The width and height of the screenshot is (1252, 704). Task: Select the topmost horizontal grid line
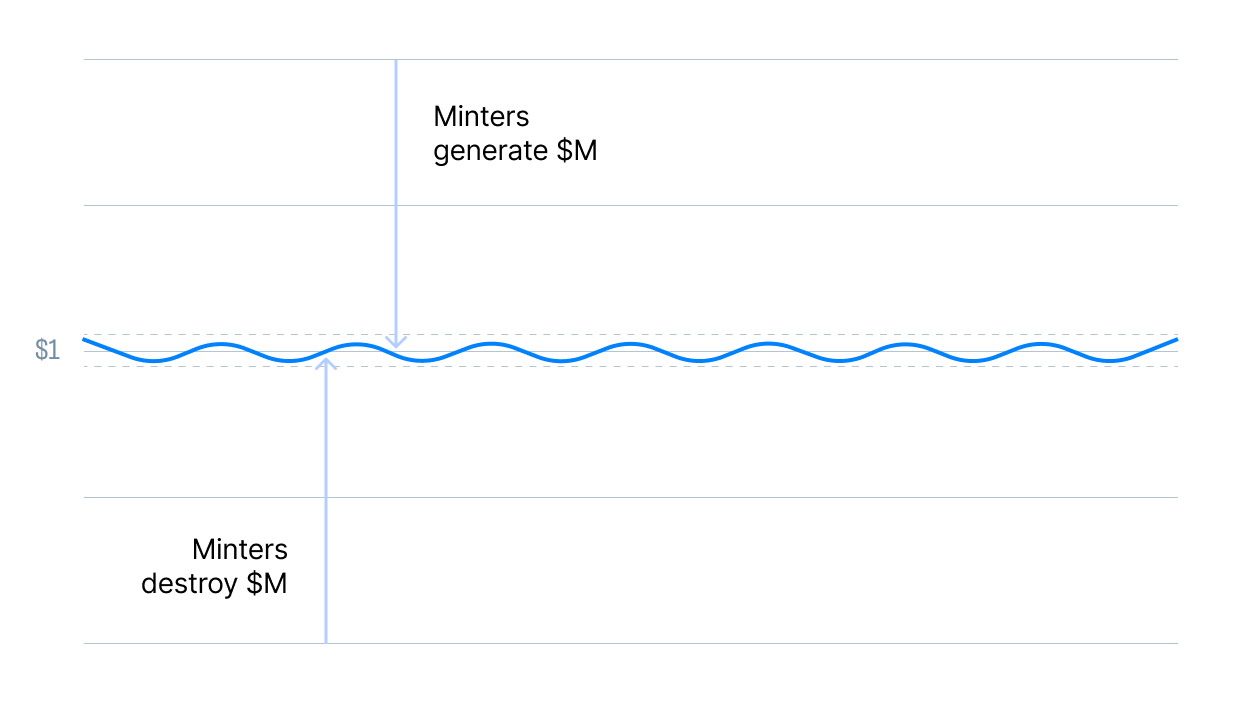[631, 60]
